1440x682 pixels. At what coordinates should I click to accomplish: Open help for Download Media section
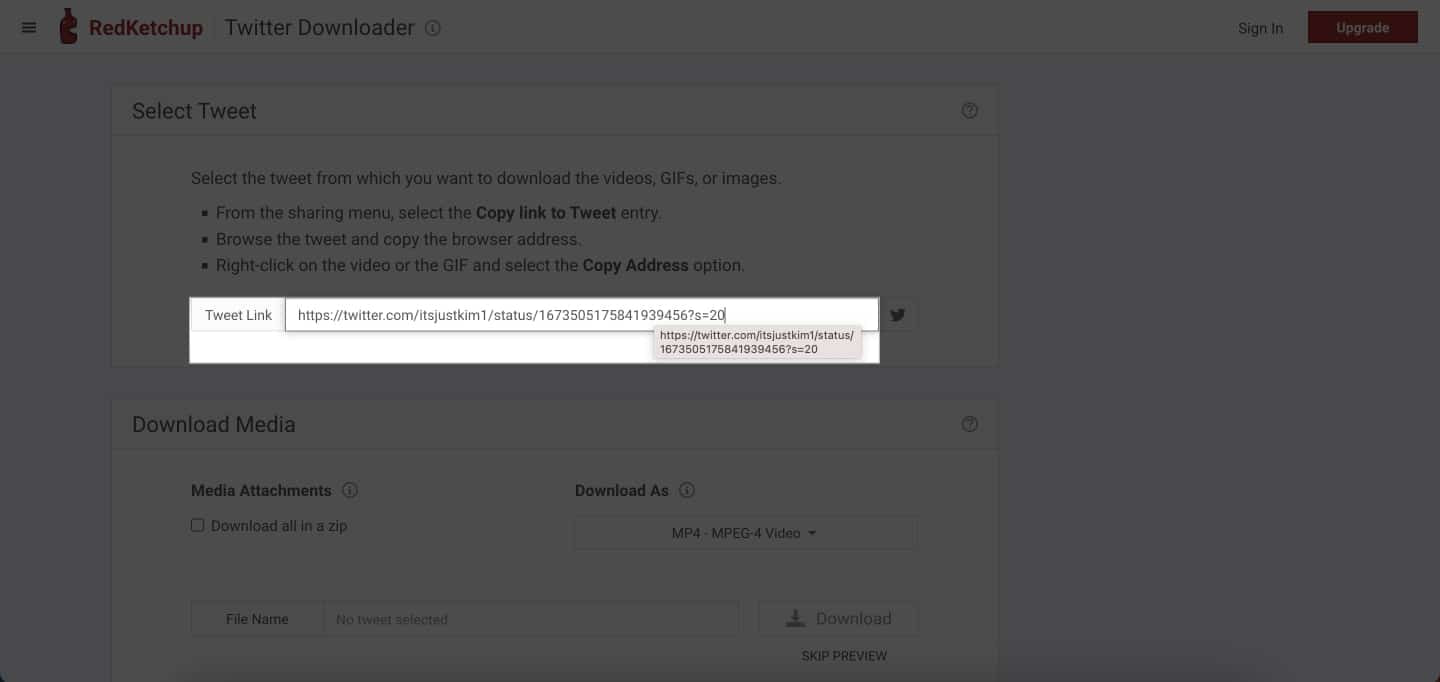click(x=969, y=424)
